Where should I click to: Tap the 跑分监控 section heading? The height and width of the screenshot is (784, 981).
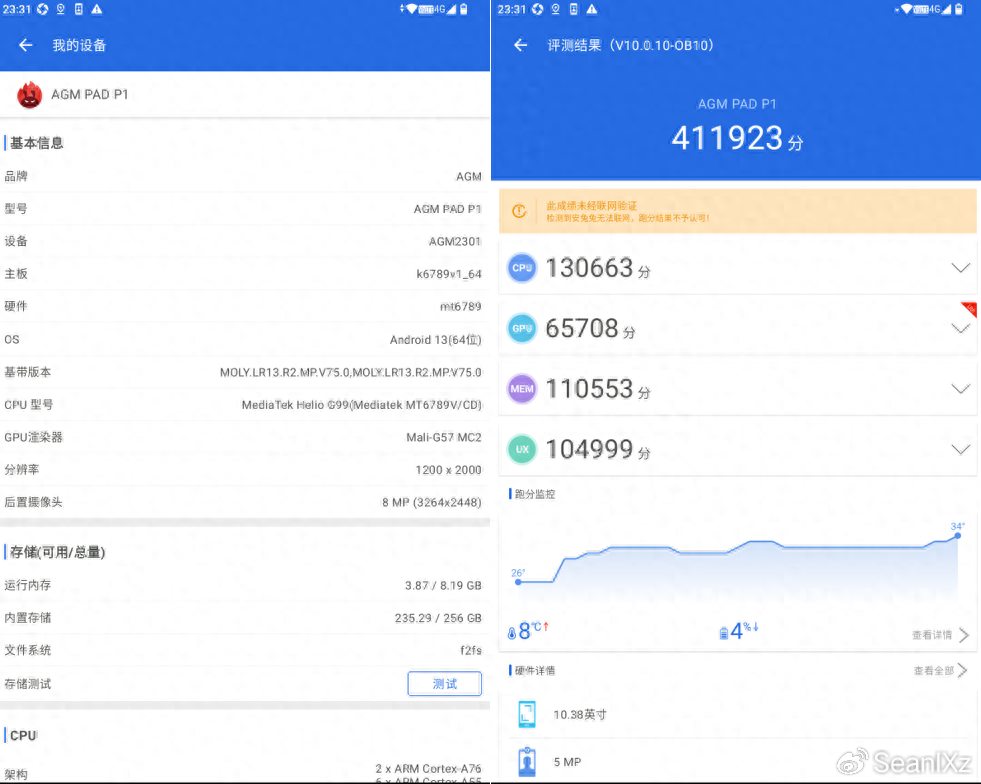(x=535, y=494)
